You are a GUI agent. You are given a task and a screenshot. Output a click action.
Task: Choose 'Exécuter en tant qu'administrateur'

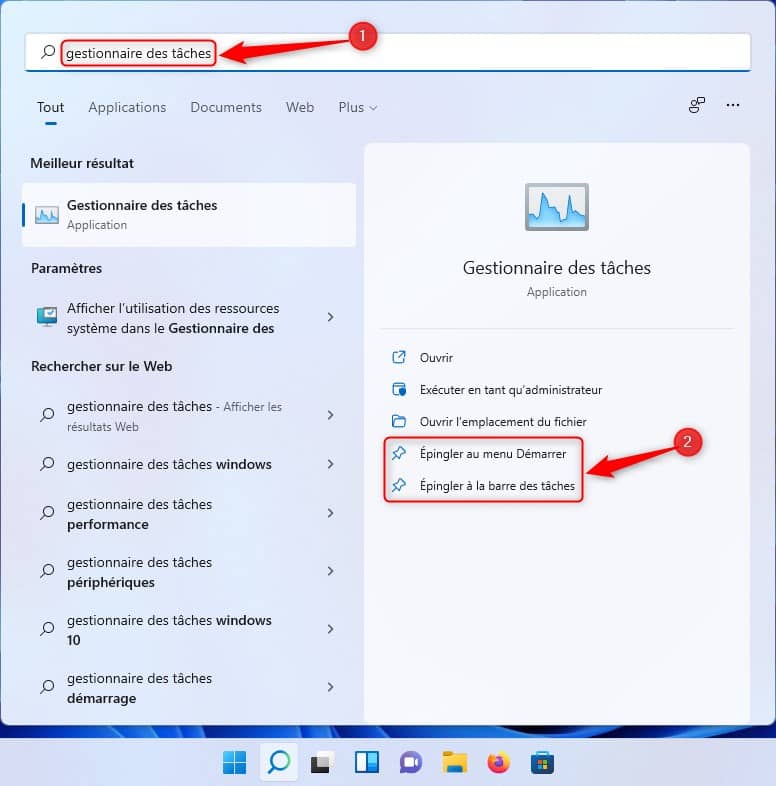511,390
